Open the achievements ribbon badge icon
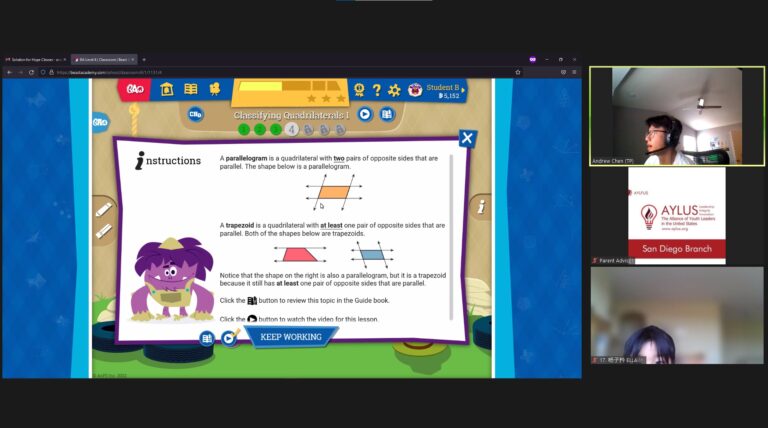This screenshot has width=768, height=428. point(359,90)
